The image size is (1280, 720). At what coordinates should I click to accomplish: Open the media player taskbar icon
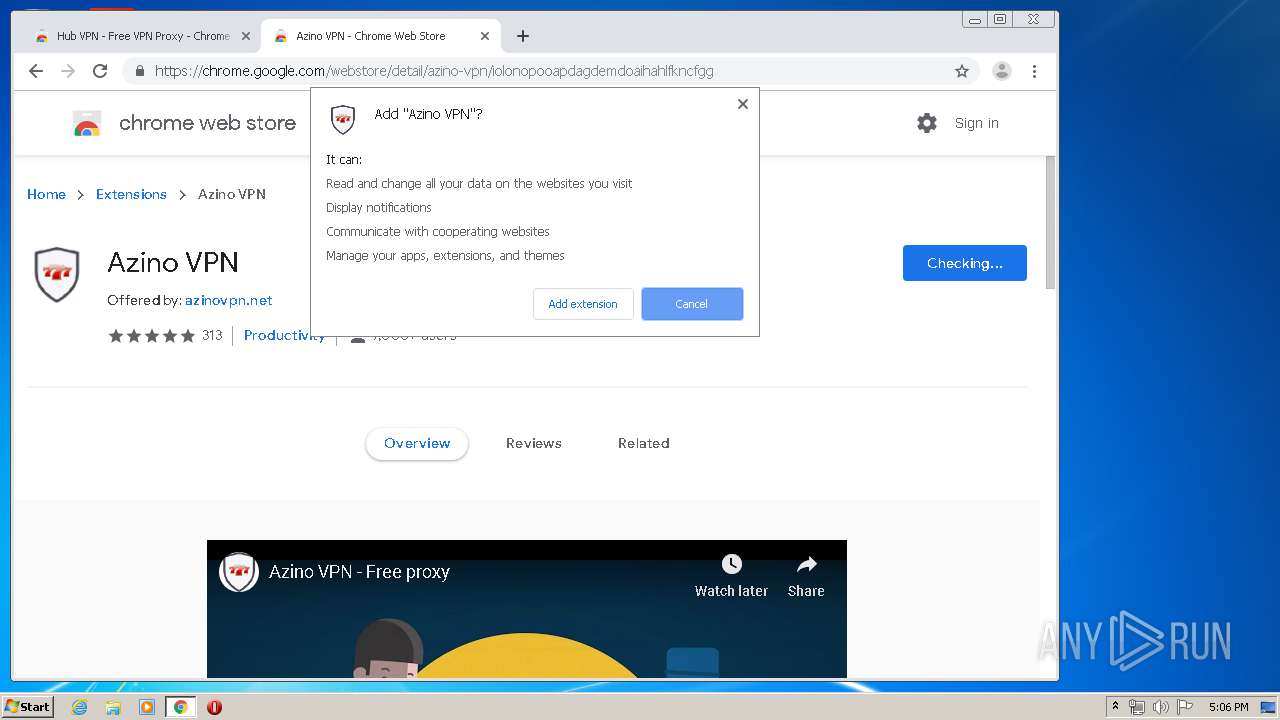[x=147, y=707]
